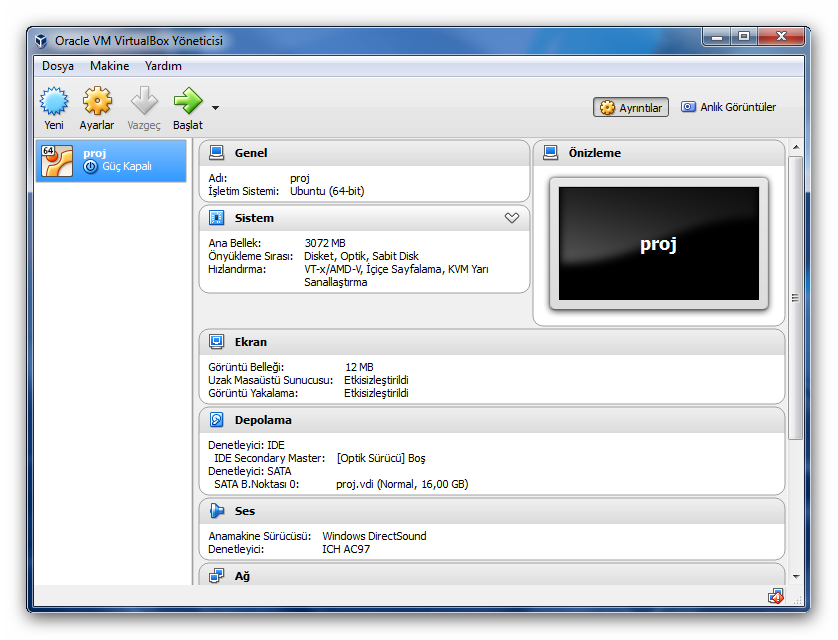Click the Ekran display icon

pyautogui.click(x=216, y=342)
